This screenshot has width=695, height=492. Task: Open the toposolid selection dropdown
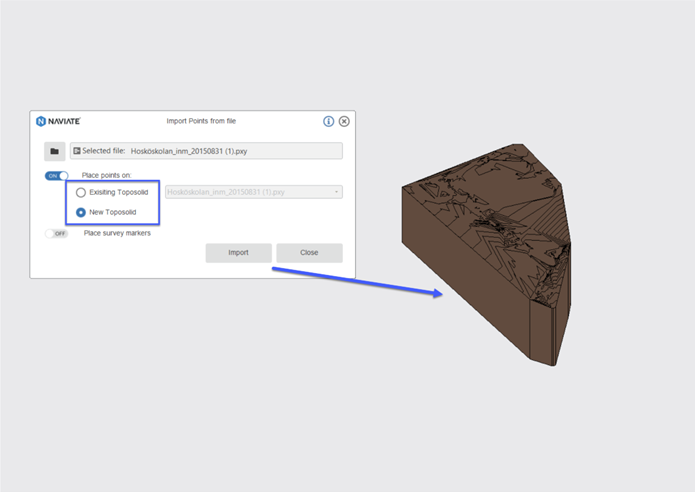click(254, 192)
